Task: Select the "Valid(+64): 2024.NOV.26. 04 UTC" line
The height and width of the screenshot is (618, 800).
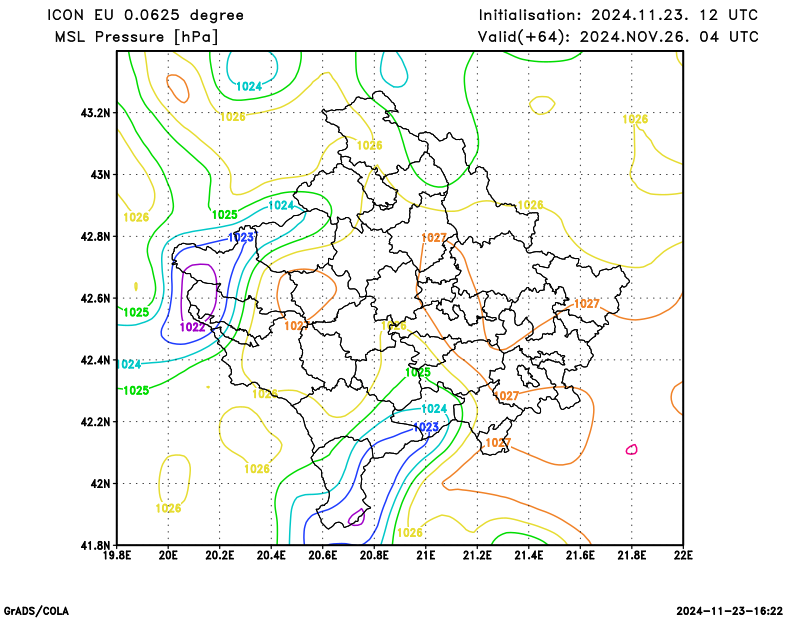Action: (618, 37)
